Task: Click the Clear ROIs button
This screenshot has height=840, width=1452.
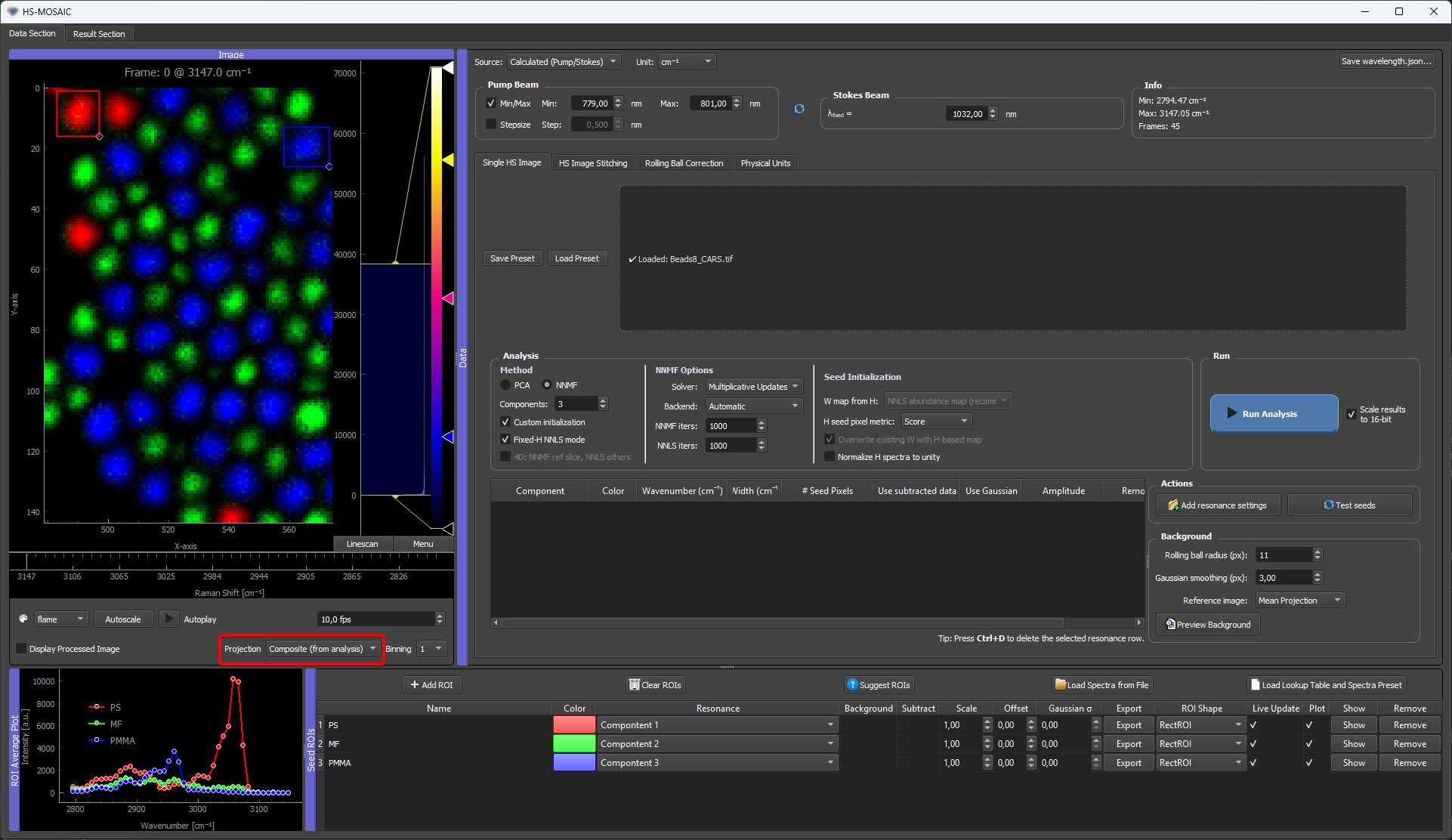Action: (655, 684)
